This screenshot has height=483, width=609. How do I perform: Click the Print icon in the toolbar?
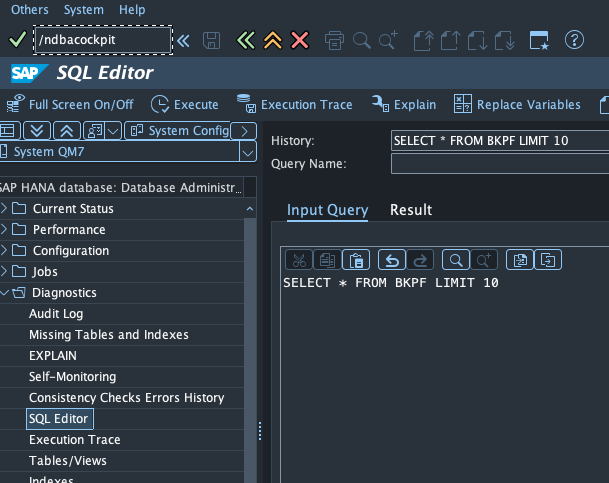pyautogui.click(x=334, y=40)
